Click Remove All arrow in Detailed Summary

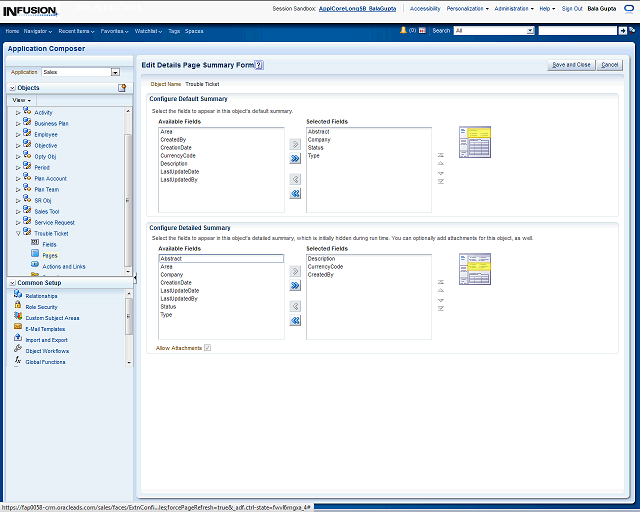295,320
